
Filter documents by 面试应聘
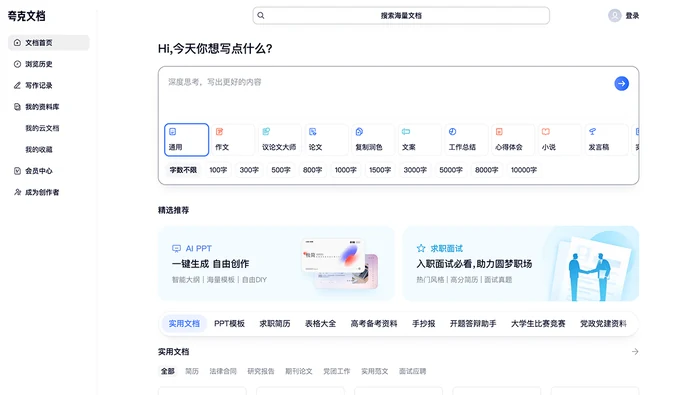point(412,371)
